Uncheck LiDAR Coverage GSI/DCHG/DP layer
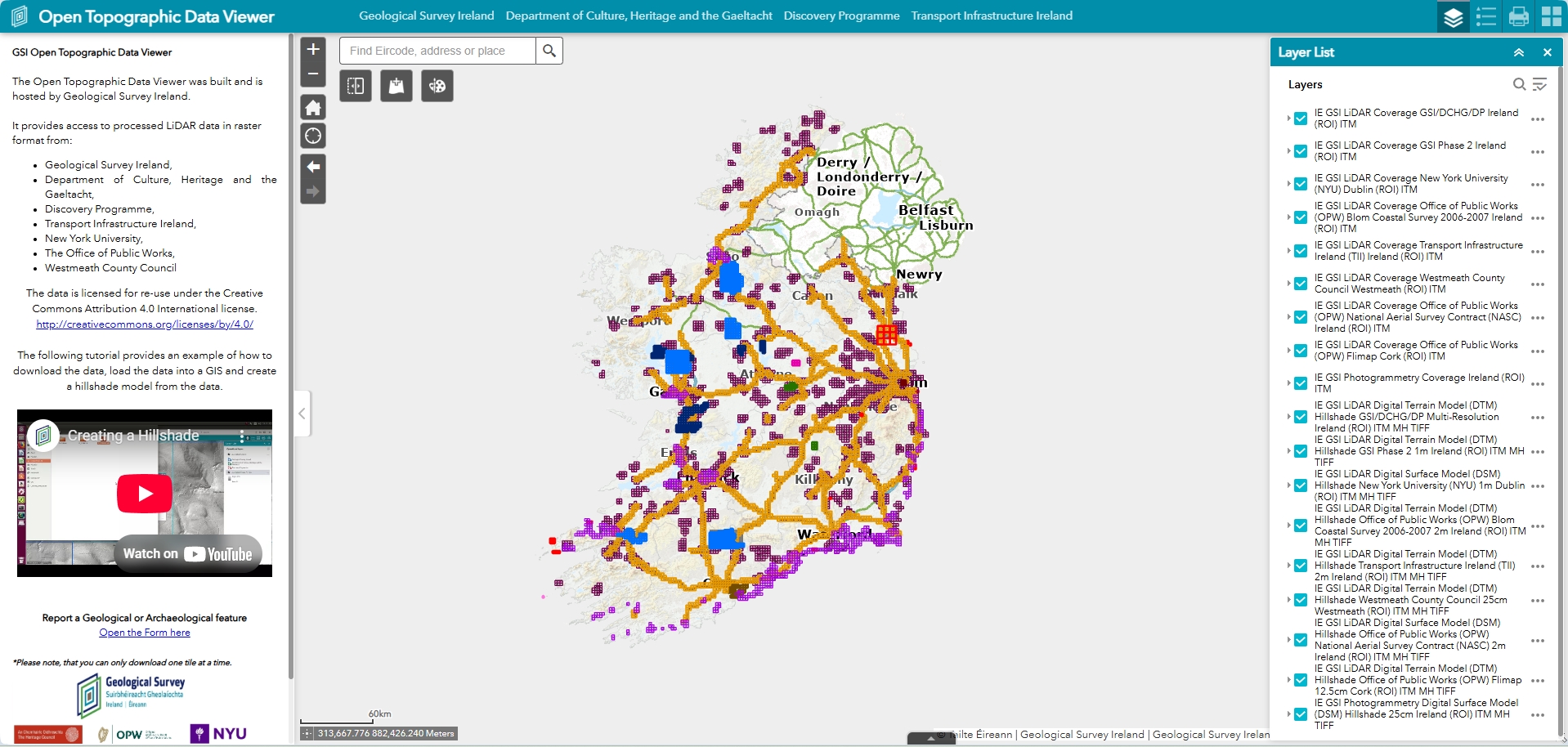 click(1301, 119)
